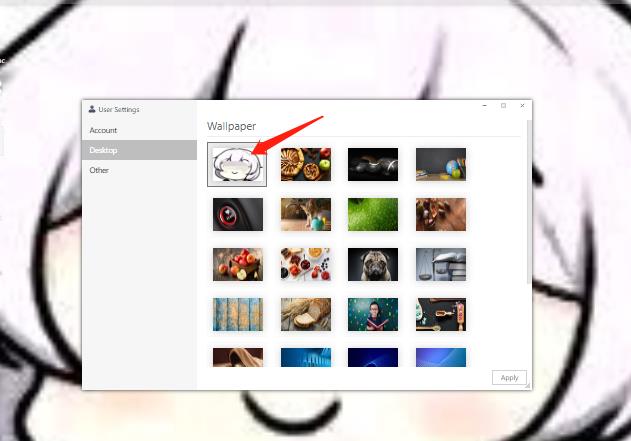The height and width of the screenshot is (441, 631).
Task: Choose the scales and books wallpaper
Action: 441,264
